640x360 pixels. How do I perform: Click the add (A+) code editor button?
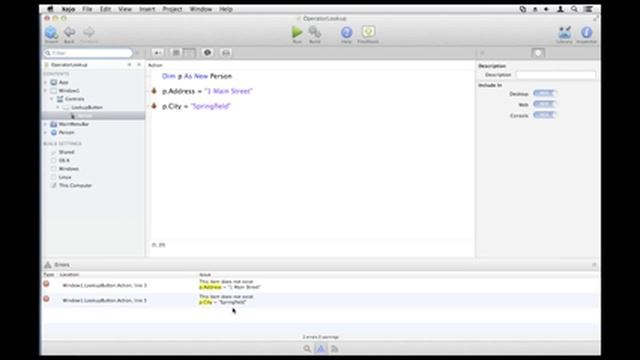158,53
